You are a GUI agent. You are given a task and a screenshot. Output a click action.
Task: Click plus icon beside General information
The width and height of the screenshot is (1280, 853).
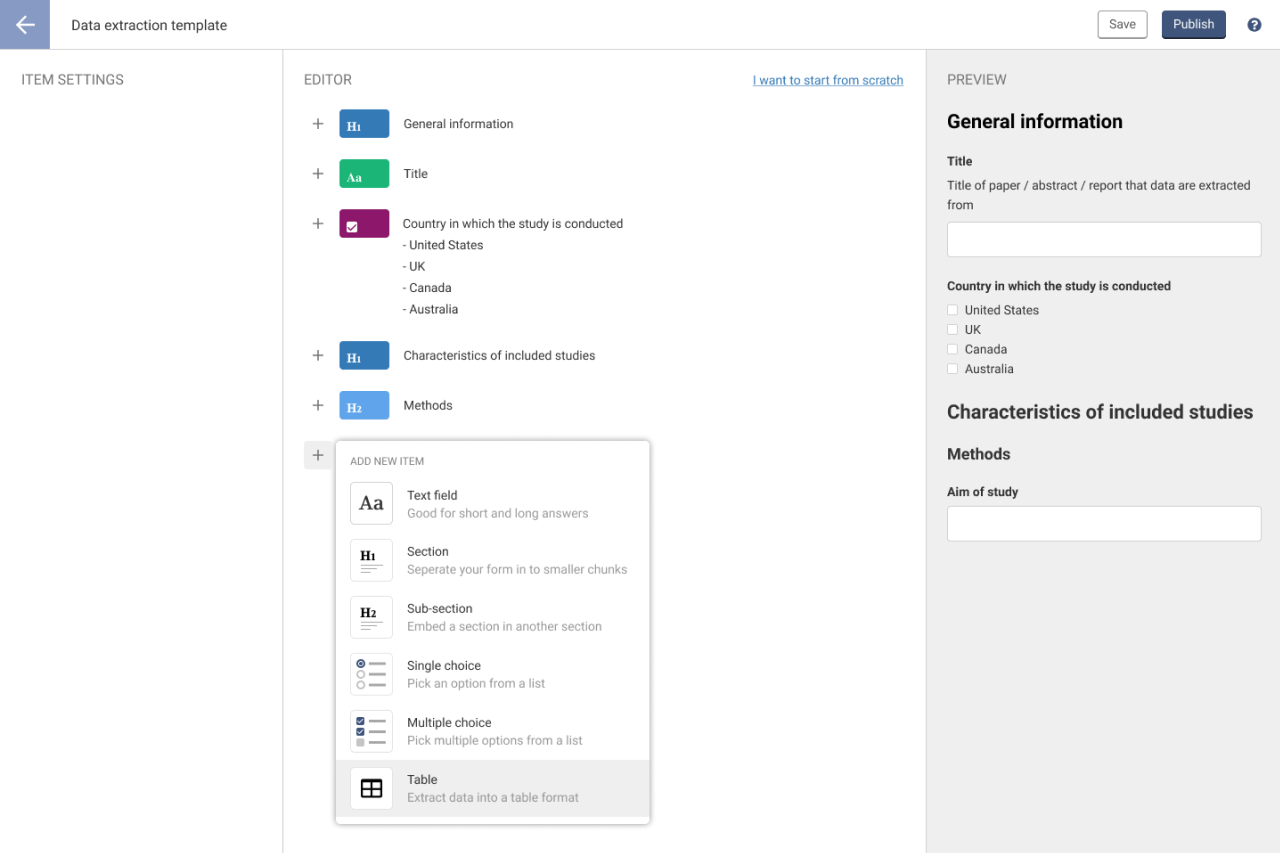coord(318,124)
